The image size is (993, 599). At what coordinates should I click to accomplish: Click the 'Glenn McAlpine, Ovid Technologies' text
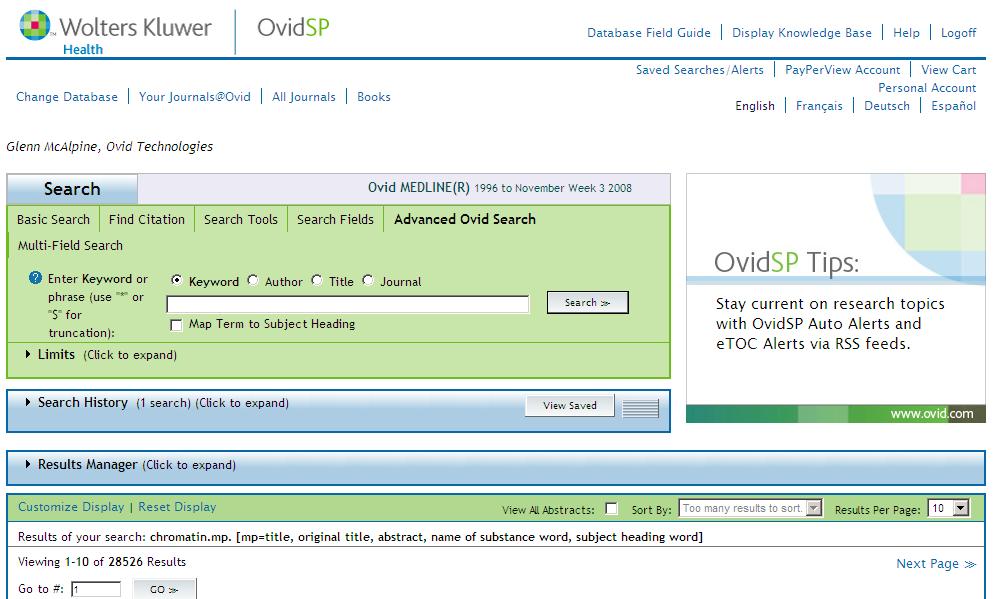[x=110, y=146]
